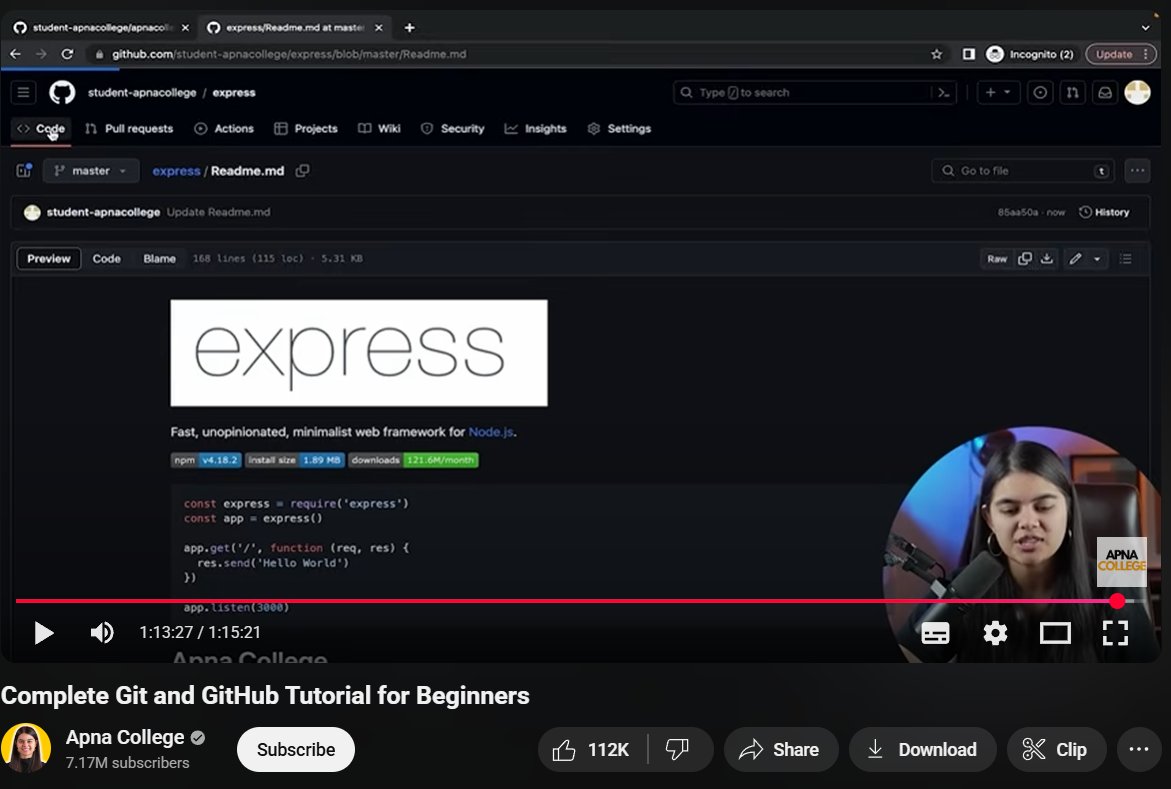Switch file view to Code
Viewport: 1171px width, 789px height.
[106, 259]
